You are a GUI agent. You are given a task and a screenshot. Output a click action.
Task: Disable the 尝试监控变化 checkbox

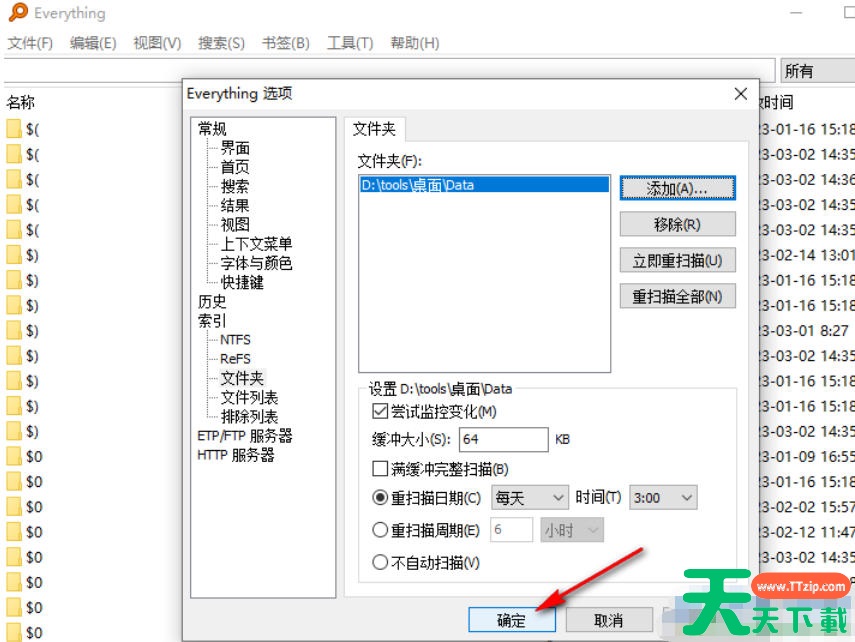[378, 414]
